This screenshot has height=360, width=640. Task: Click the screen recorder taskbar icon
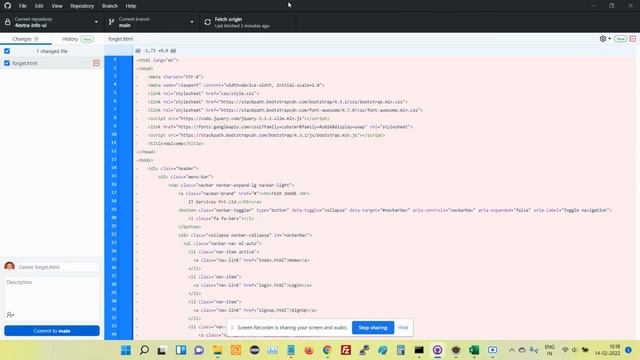493,350
